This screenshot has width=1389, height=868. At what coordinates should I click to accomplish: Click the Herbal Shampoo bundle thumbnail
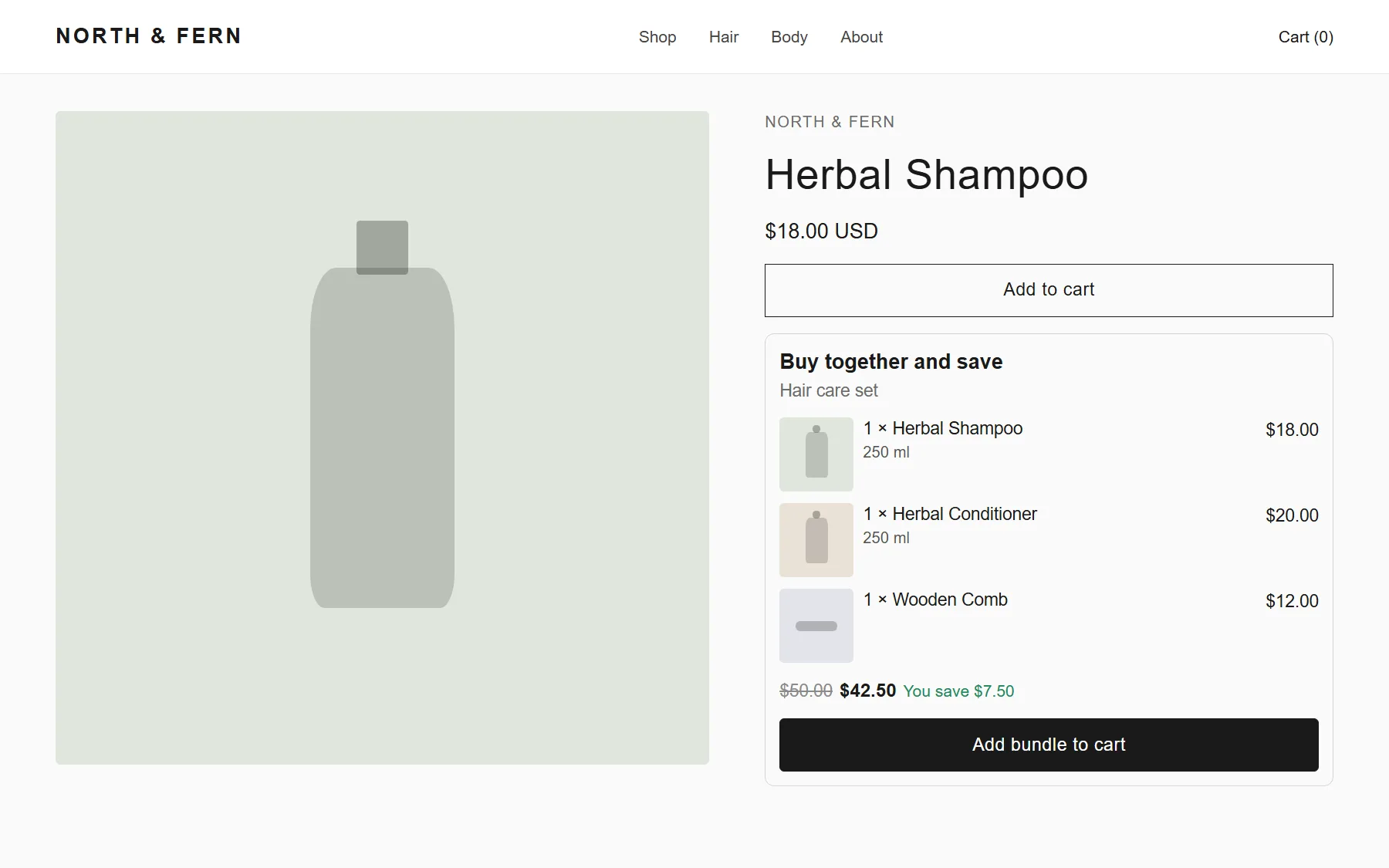[816, 454]
